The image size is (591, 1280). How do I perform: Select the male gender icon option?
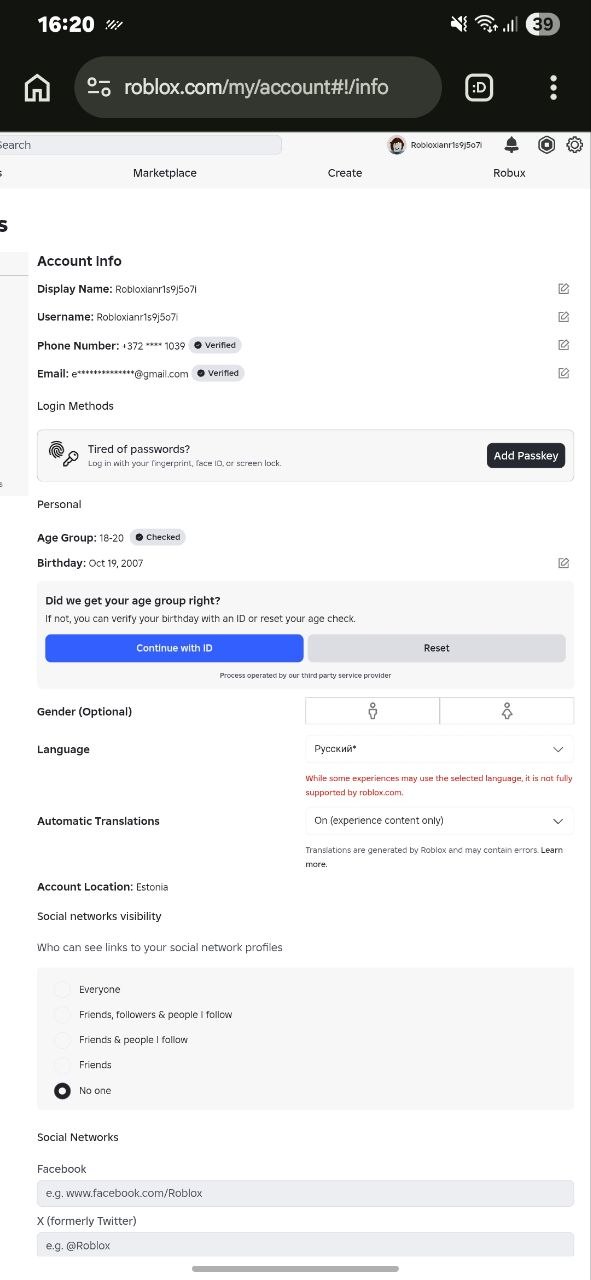coord(372,711)
